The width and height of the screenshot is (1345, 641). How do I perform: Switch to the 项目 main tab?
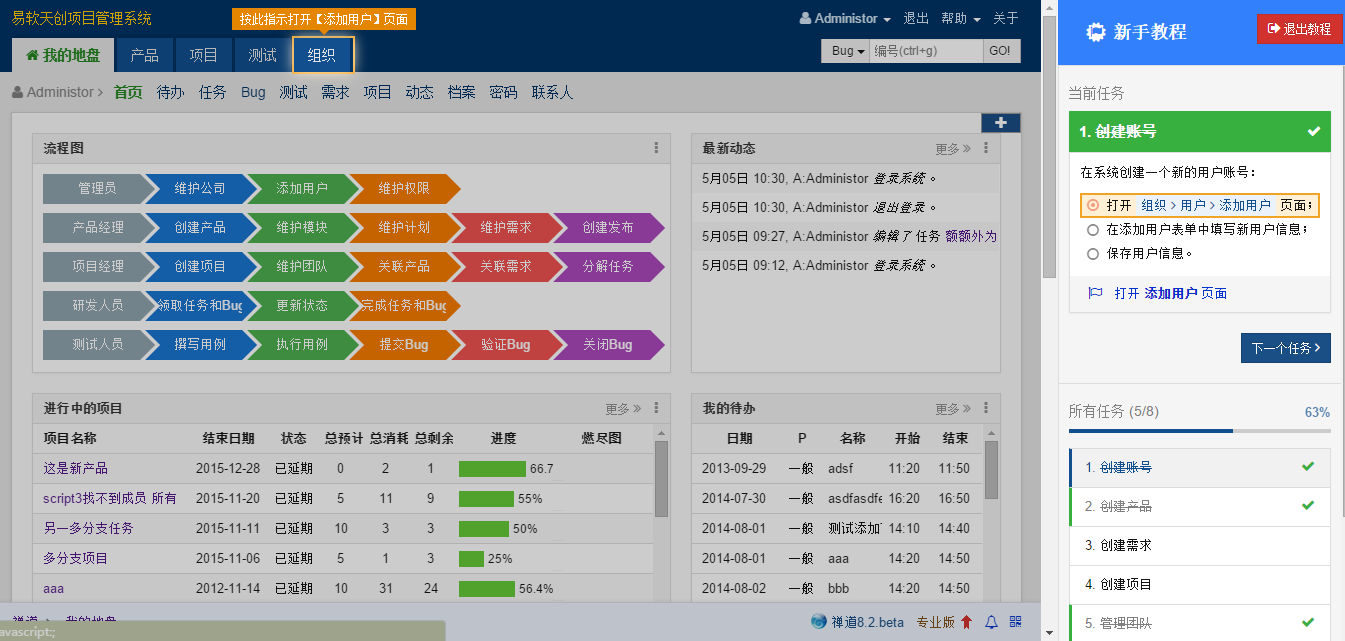(203, 55)
